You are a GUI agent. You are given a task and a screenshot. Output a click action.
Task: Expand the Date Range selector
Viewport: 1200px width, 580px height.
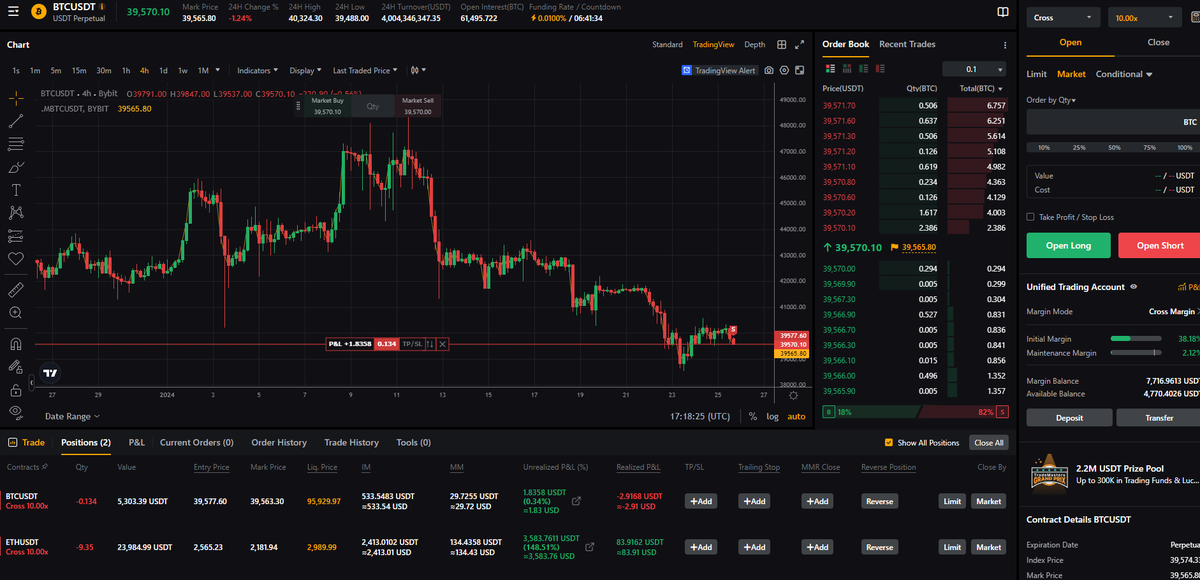click(72, 416)
